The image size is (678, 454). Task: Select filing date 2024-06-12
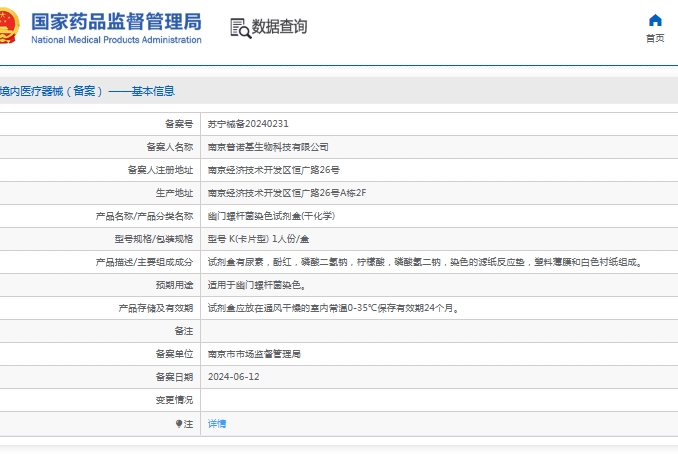[233, 377]
